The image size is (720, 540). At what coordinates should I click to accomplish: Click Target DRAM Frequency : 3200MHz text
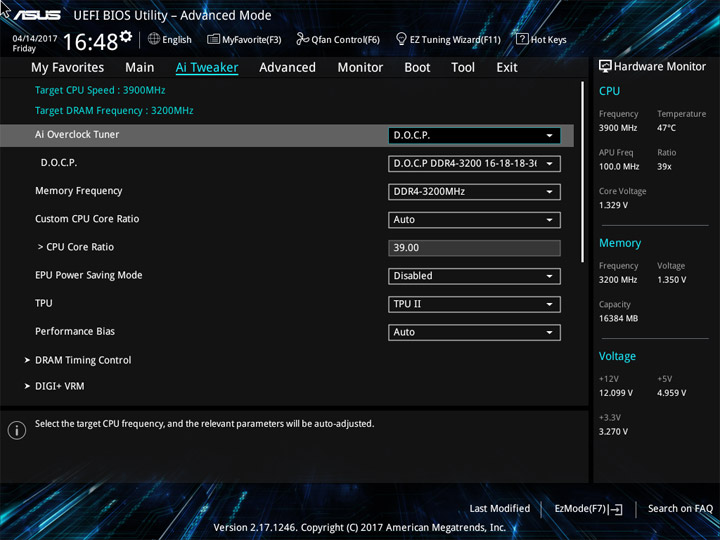click(x=114, y=111)
